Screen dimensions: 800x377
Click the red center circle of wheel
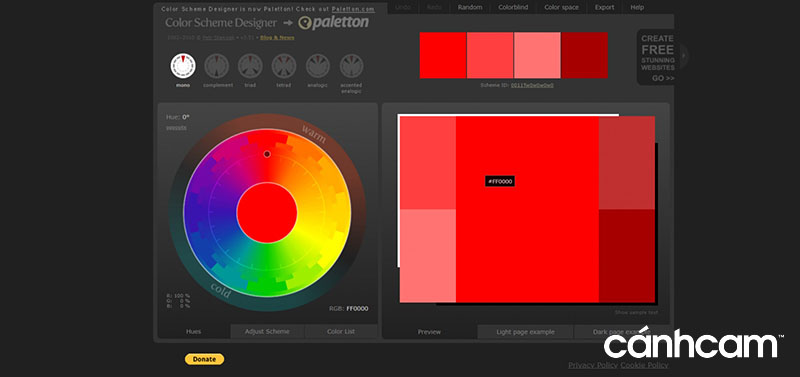(267, 212)
